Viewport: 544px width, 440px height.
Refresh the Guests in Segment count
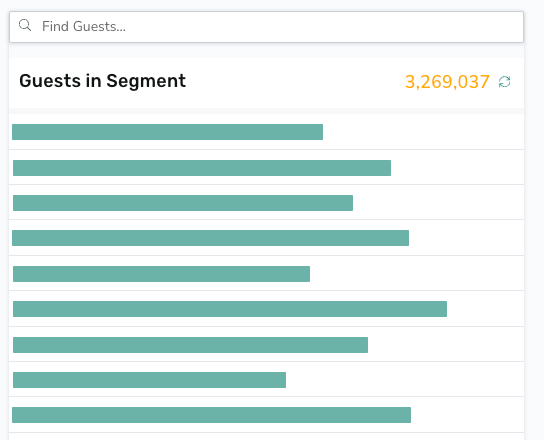504,82
